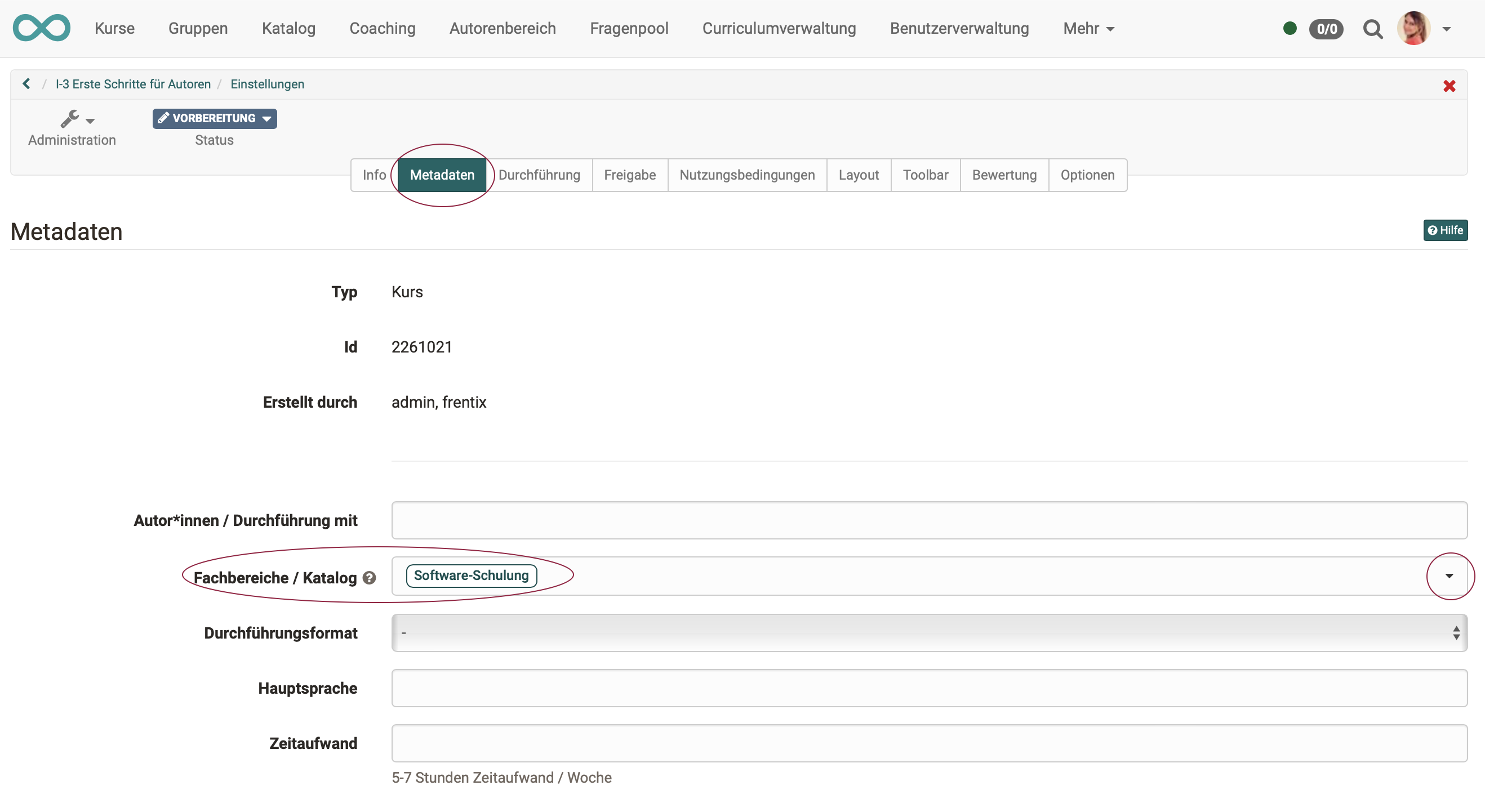The height and width of the screenshot is (812, 1485).
Task: Click help icon beside Fachbereiche / Katalog
Action: [370, 577]
